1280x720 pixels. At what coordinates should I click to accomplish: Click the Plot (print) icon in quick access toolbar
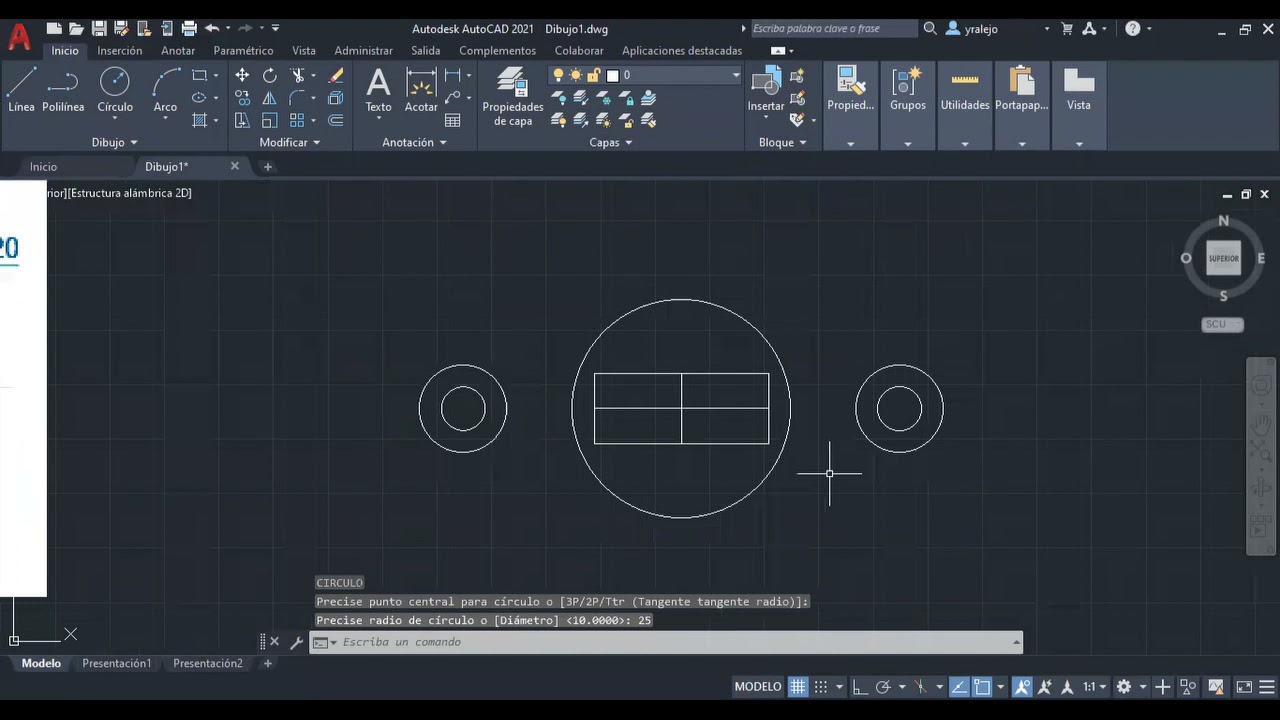pos(189,29)
